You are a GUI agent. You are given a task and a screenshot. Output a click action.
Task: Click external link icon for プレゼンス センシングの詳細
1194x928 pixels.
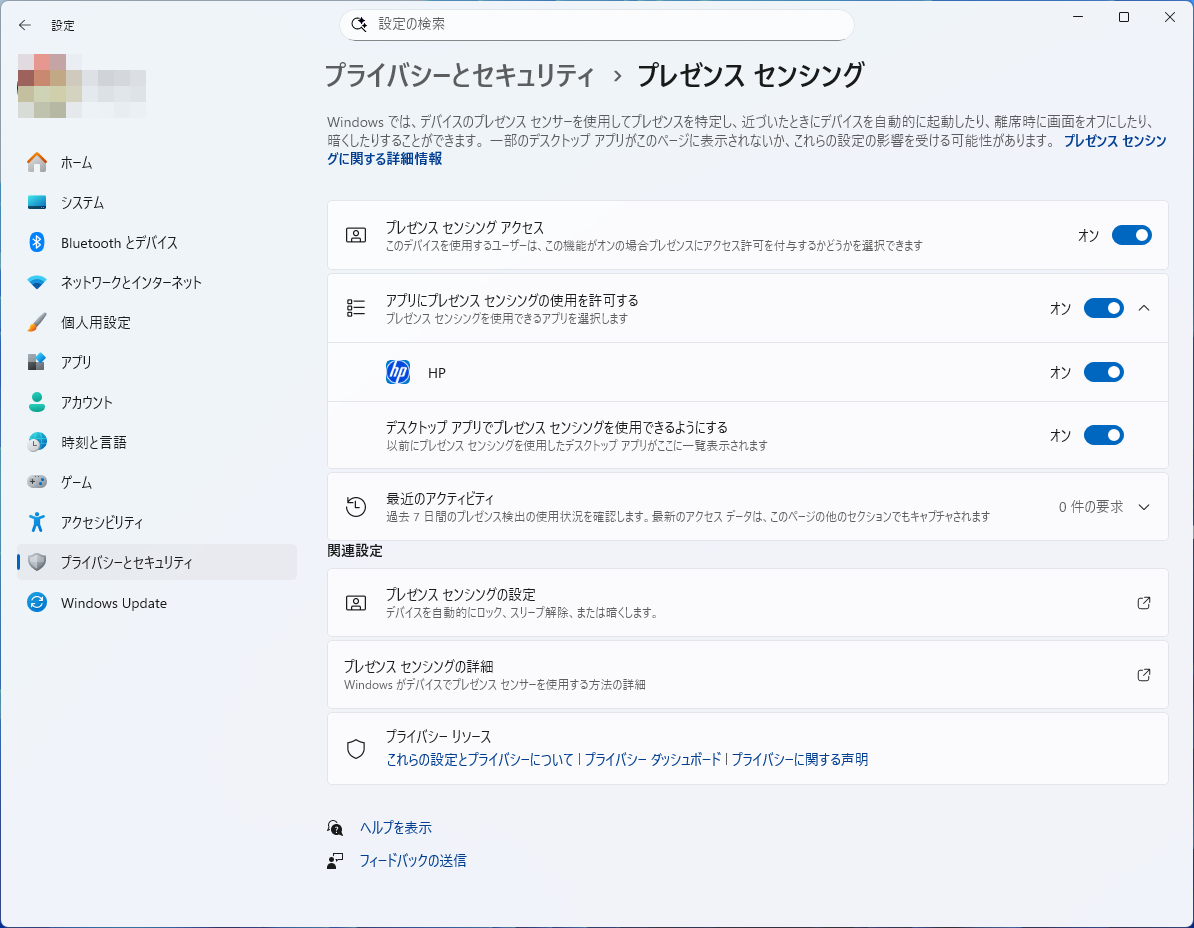pyautogui.click(x=1143, y=674)
